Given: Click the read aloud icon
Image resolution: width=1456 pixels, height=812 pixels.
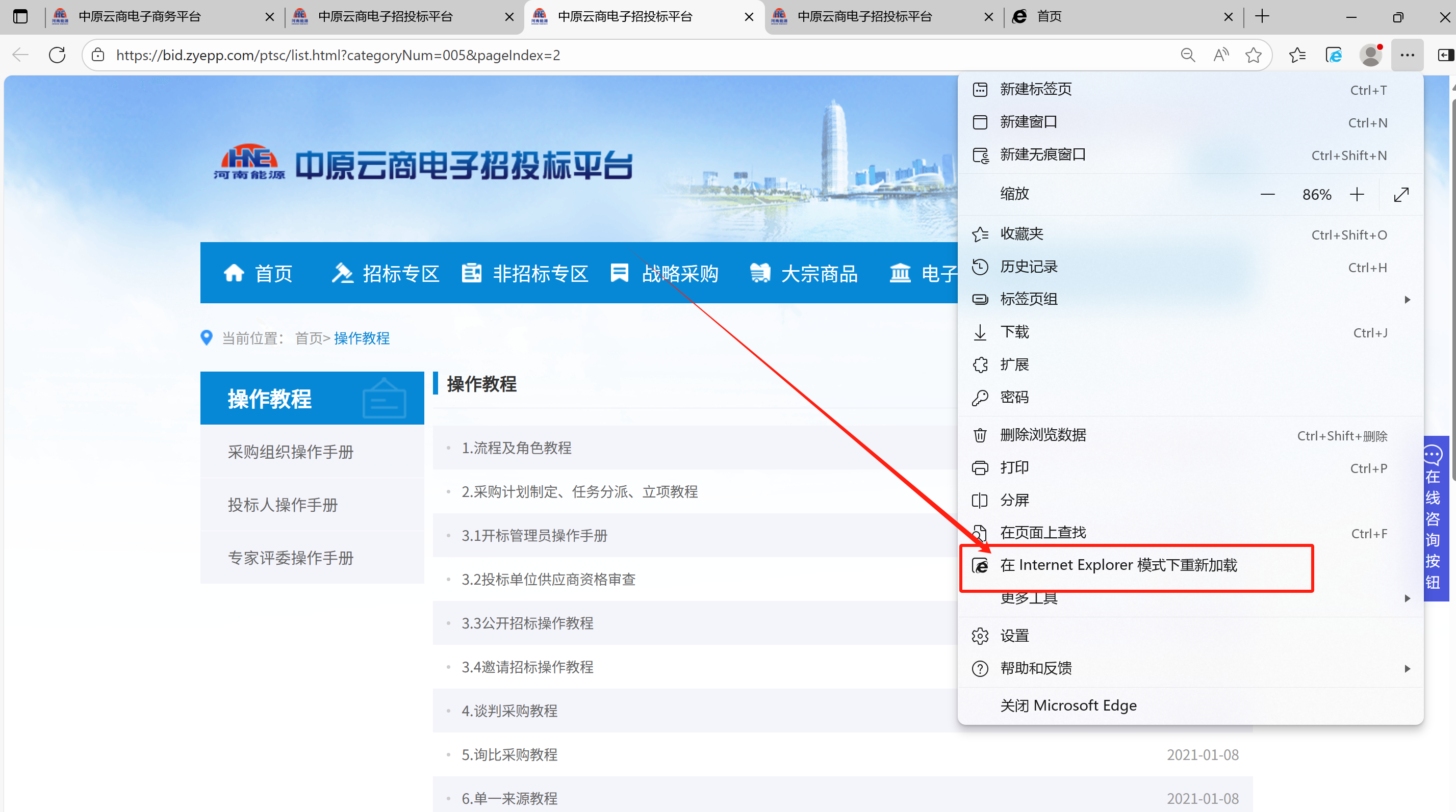Looking at the screenshot, I should point(1221,55).
